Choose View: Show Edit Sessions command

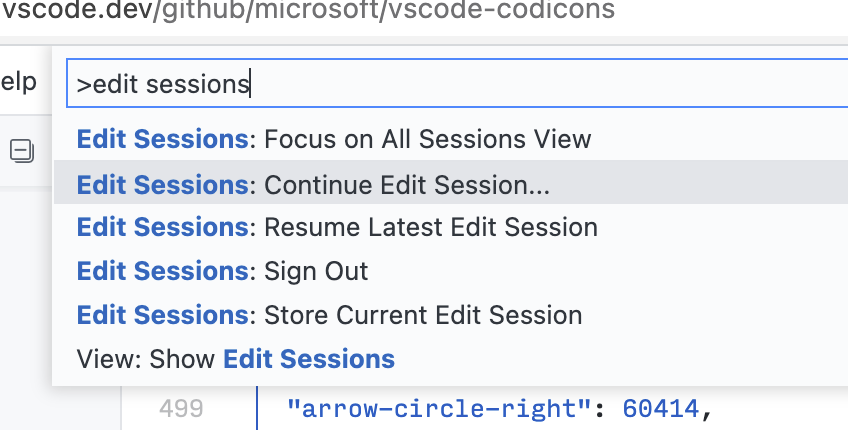coord(450,359)
